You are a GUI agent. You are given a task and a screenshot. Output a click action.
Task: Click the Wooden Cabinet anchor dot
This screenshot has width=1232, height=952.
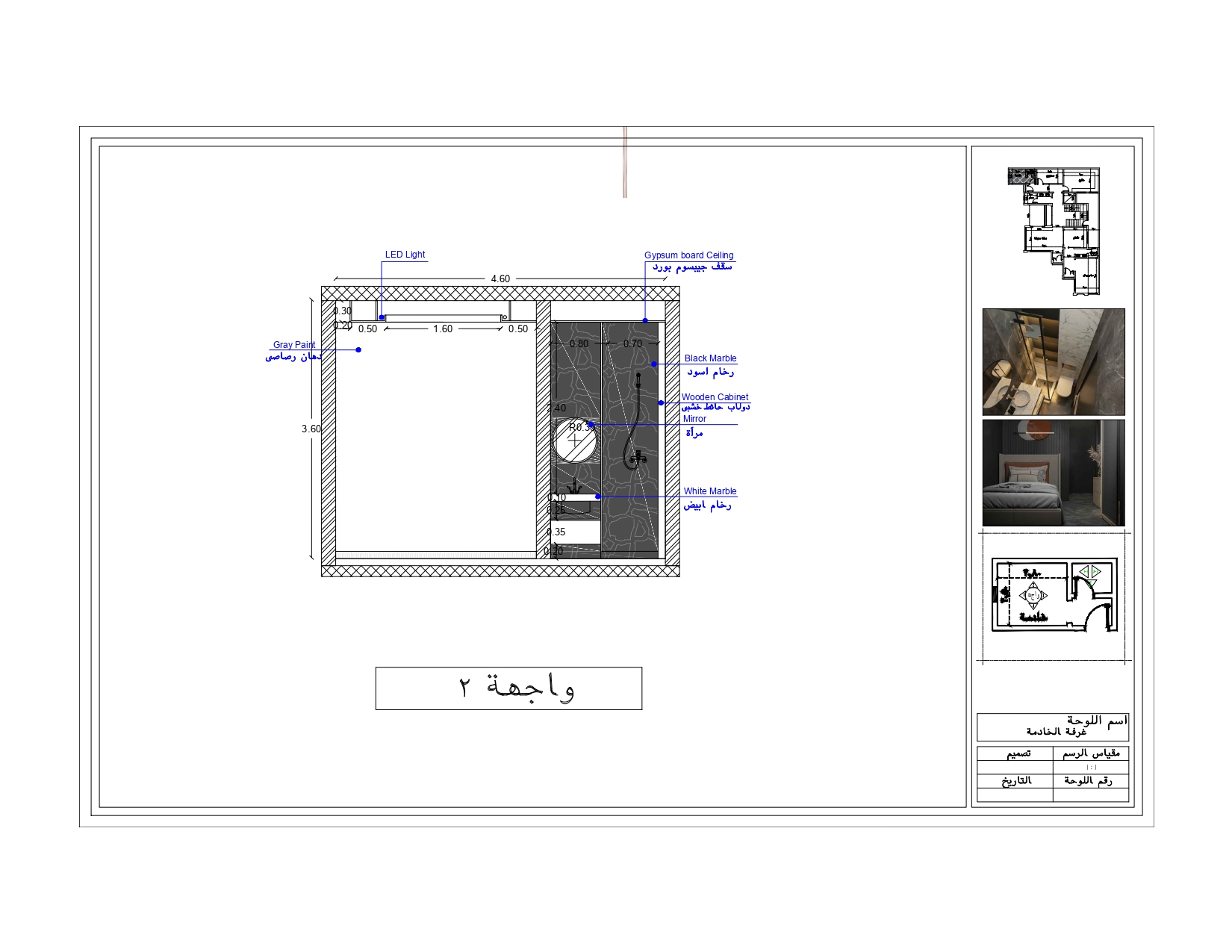click(661, 402)
